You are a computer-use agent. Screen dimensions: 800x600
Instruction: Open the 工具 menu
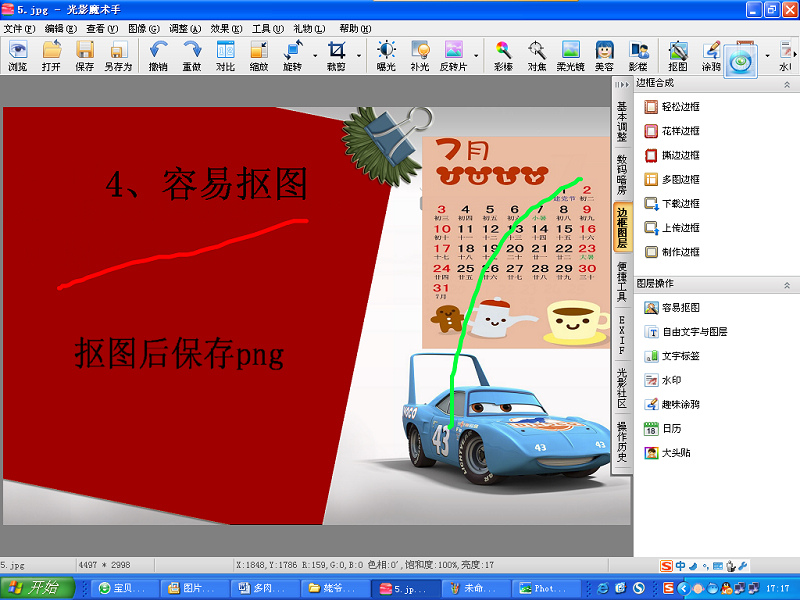click(x=268, y=29)
